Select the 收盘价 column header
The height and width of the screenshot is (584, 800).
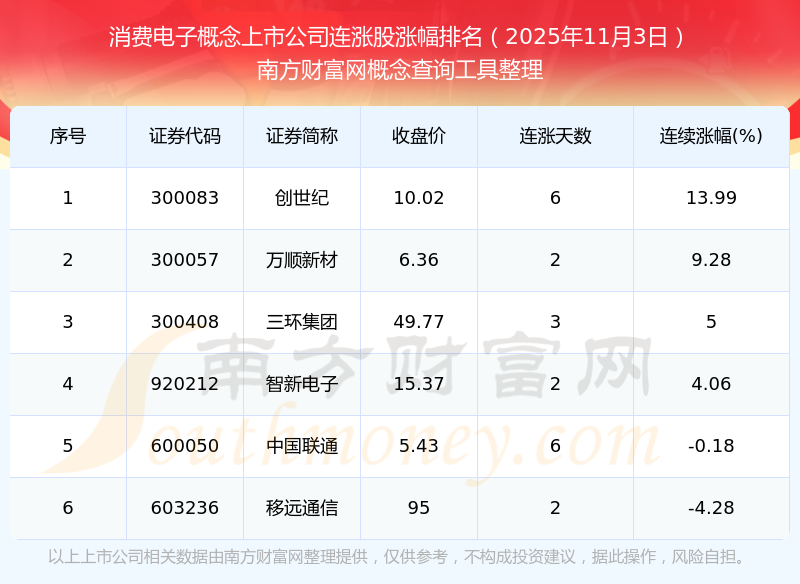419,136
